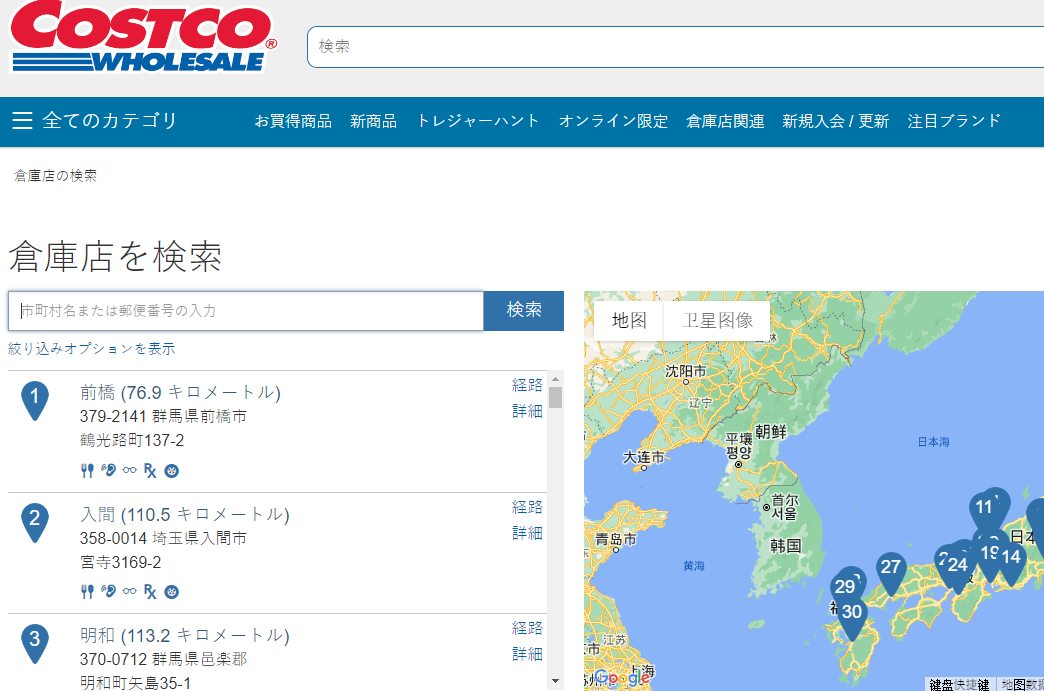Click the hearing aid icon under 入間

point(108,591)
